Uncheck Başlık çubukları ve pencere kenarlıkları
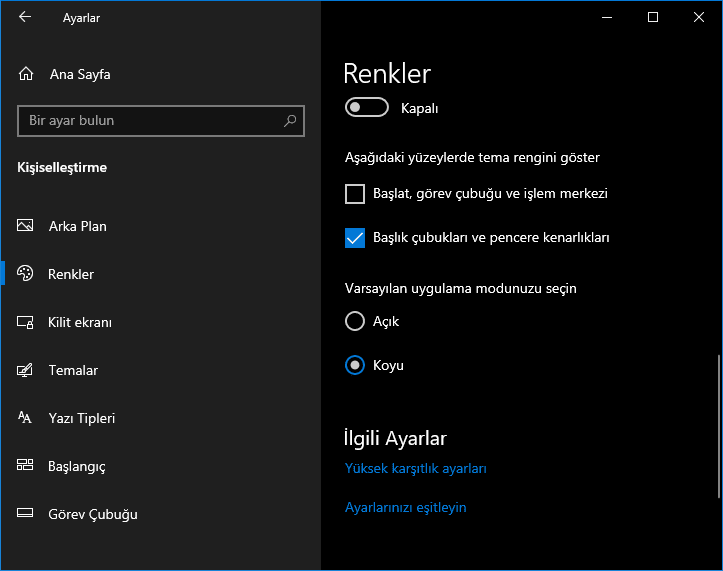 (355, 238)
